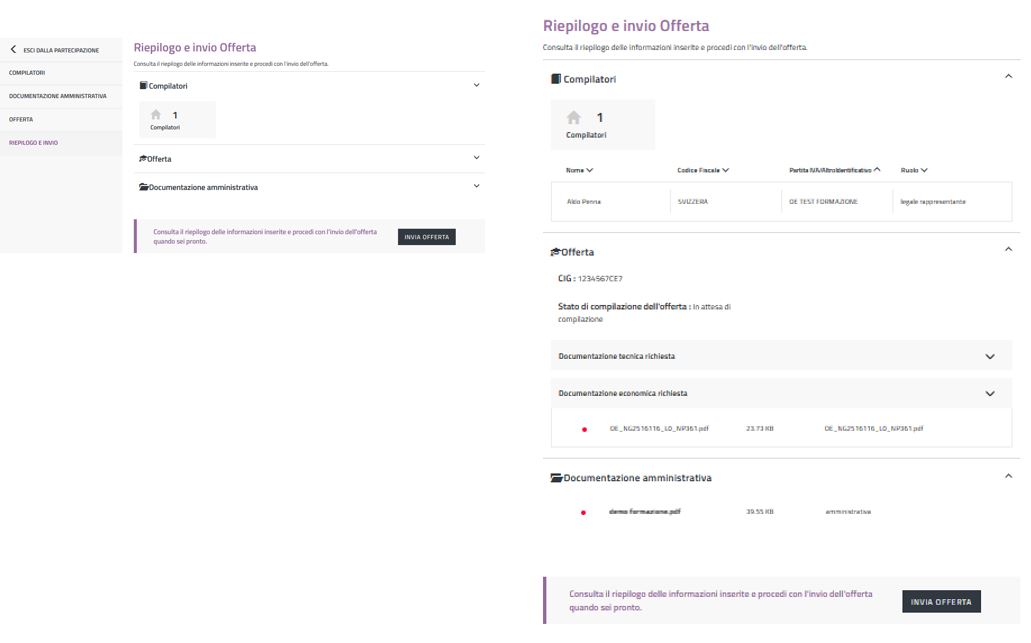Collapse the Compilatori section showing the Alex Penna table

[x=1008, y=77]
